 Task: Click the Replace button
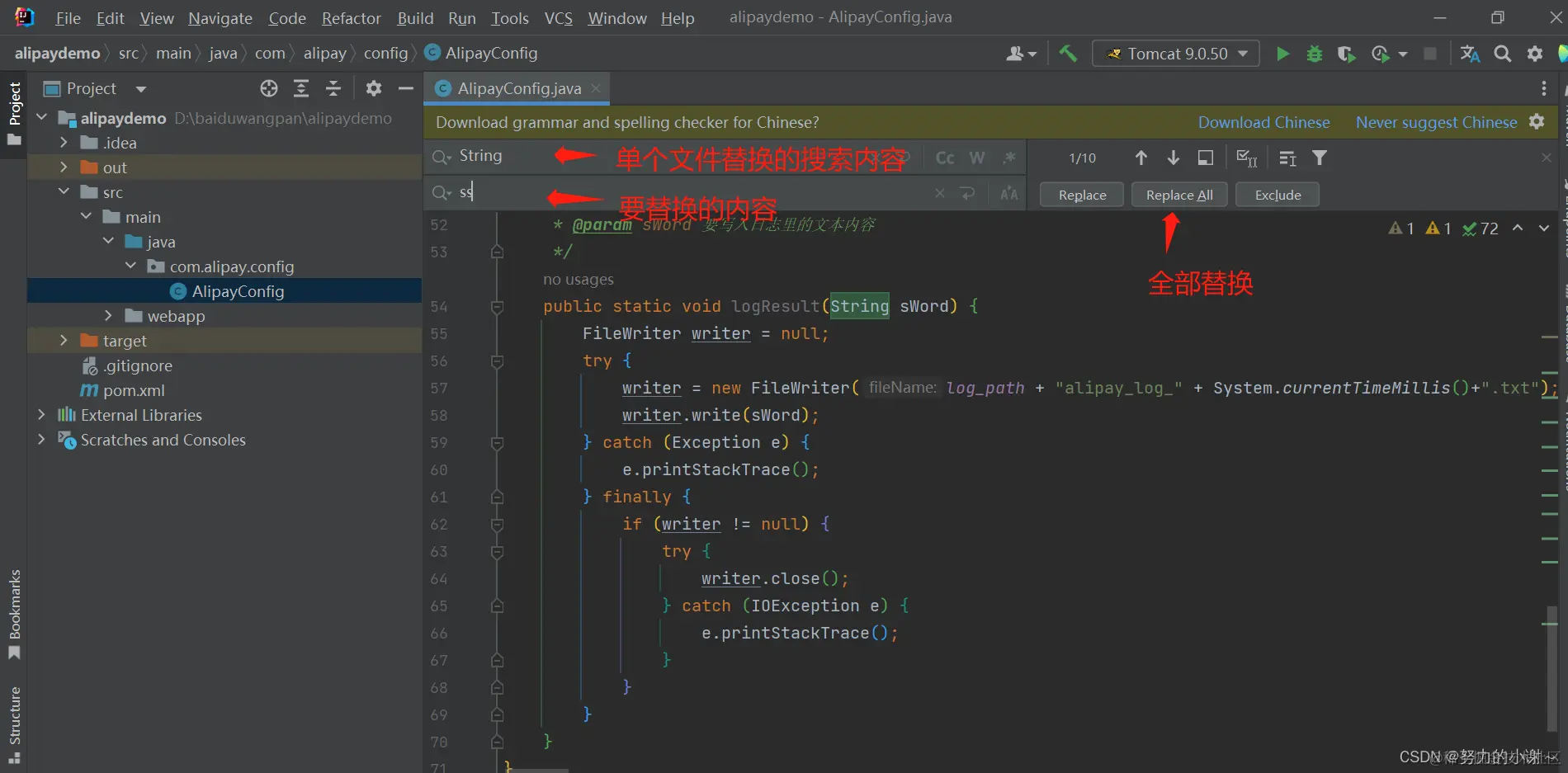pyautogui.click(x=1082, y=195)
